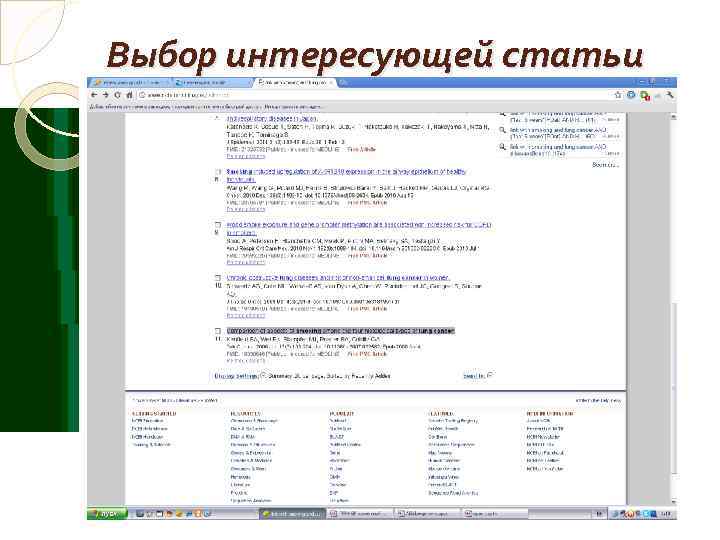Tick the checkbox for result number 9
This screenshot has width=720, height=540.
(218, 225)
